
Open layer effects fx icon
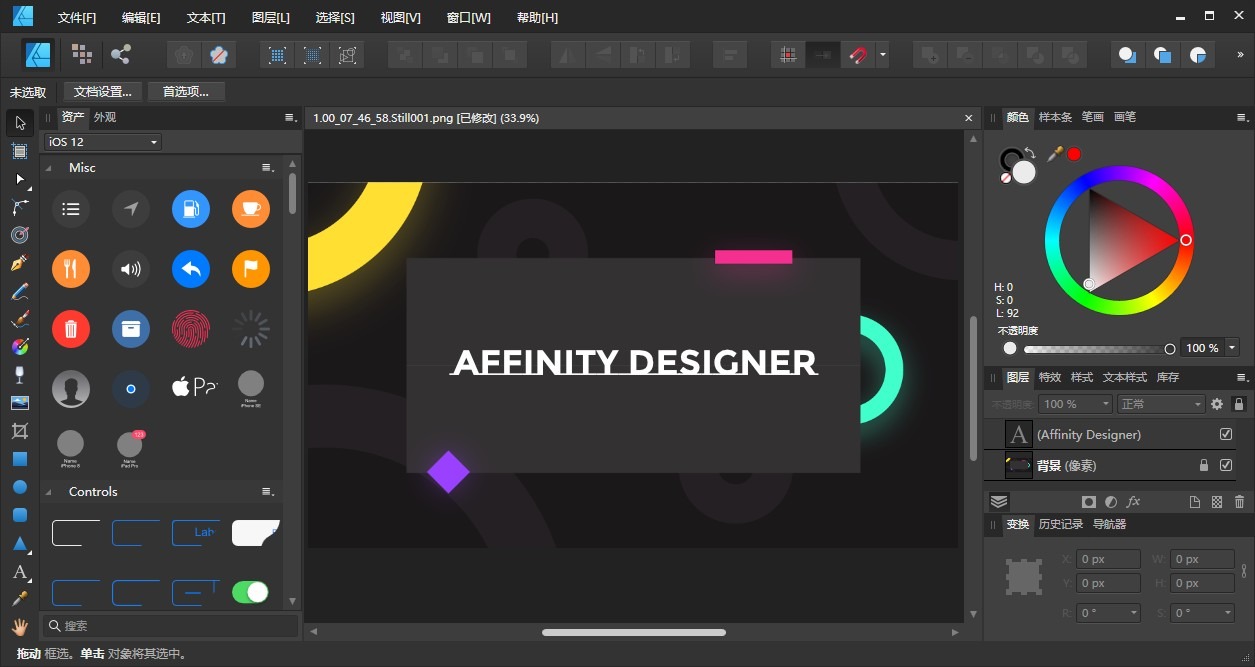tap(1133, 502)
